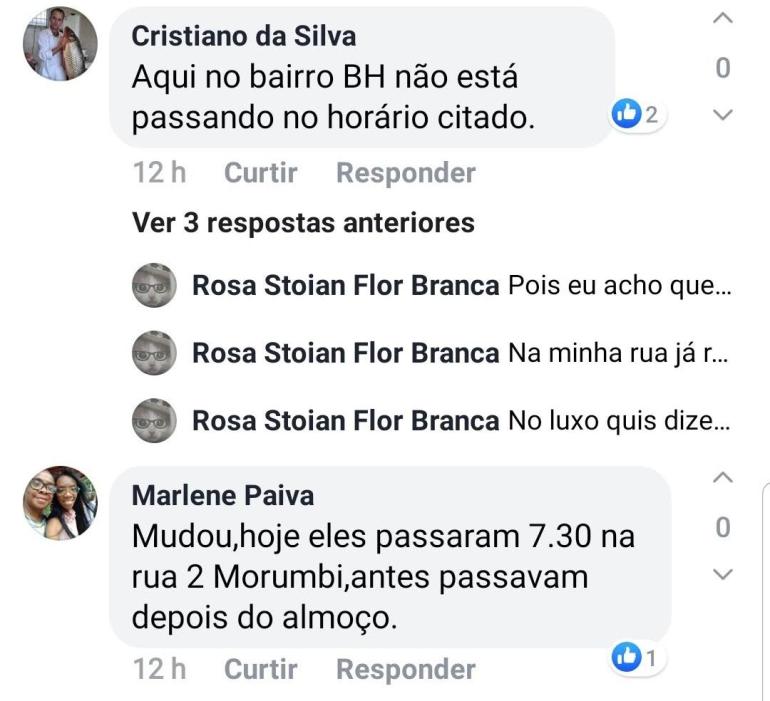Click avatar beside 'Pois eu acho que' reply
The height and width of the screenshot is (701, 770).
tap(155, 285)
